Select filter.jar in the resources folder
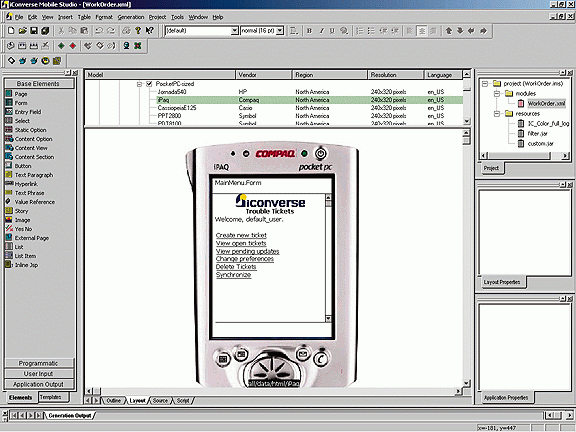The height and width of the screenshot is (432, 576). [x=537, y=133]
